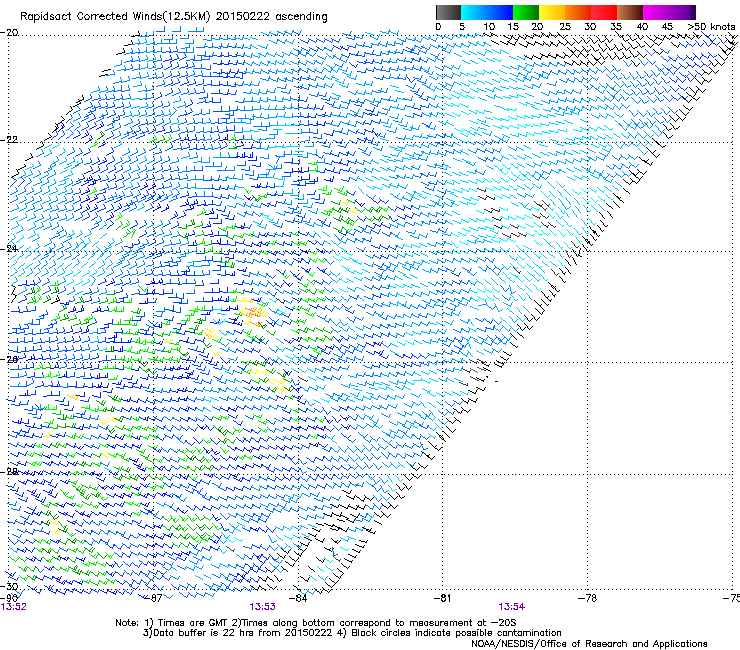Screen dimensions: 740x650
Task: Click the yellow 20–25 knots legend segment
Action: click(x=551, y=12)
